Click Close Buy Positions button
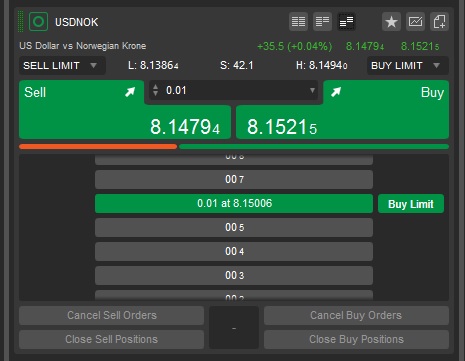 tap(356, 339)
